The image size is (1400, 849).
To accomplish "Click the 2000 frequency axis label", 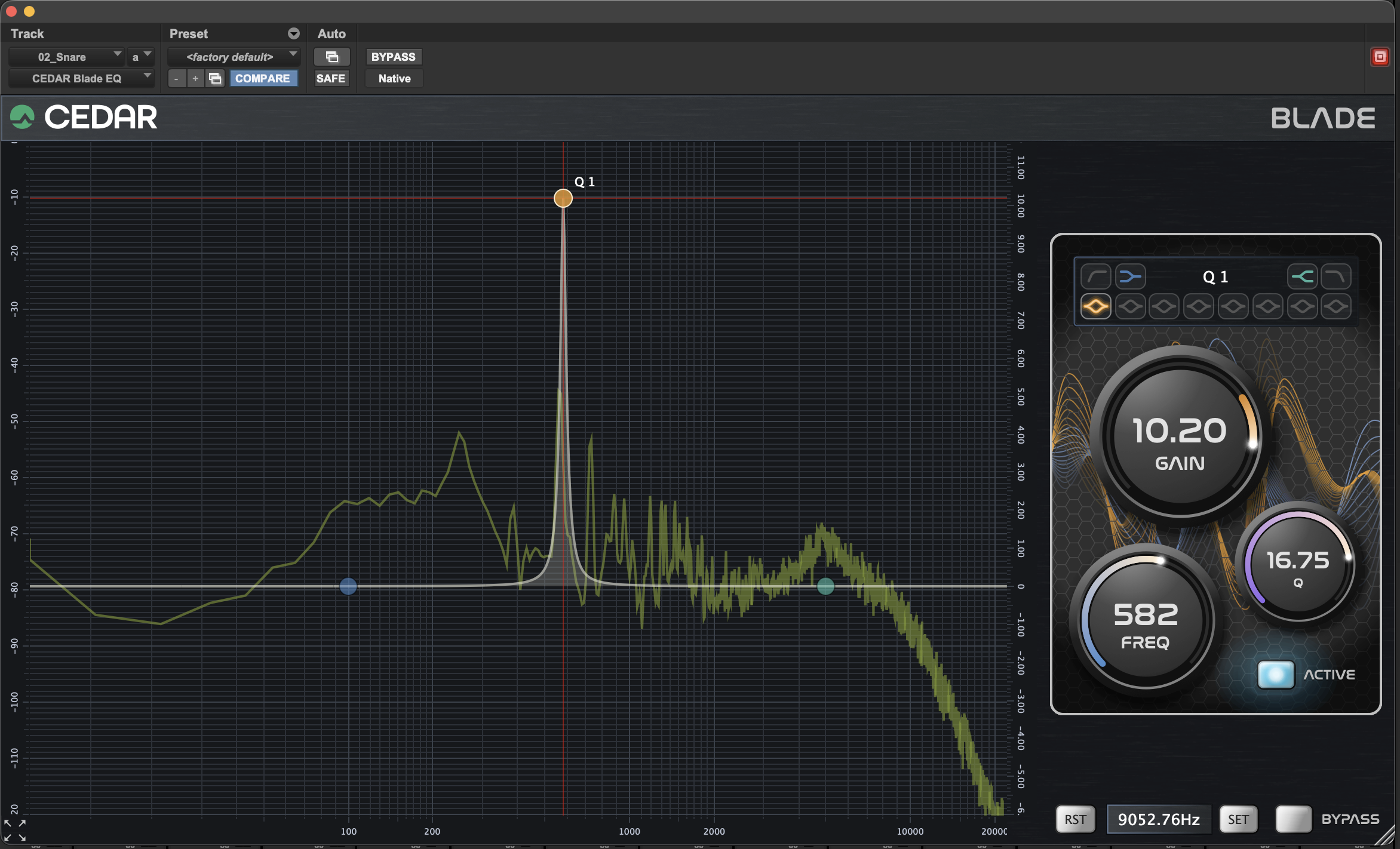I will (714, 831).
